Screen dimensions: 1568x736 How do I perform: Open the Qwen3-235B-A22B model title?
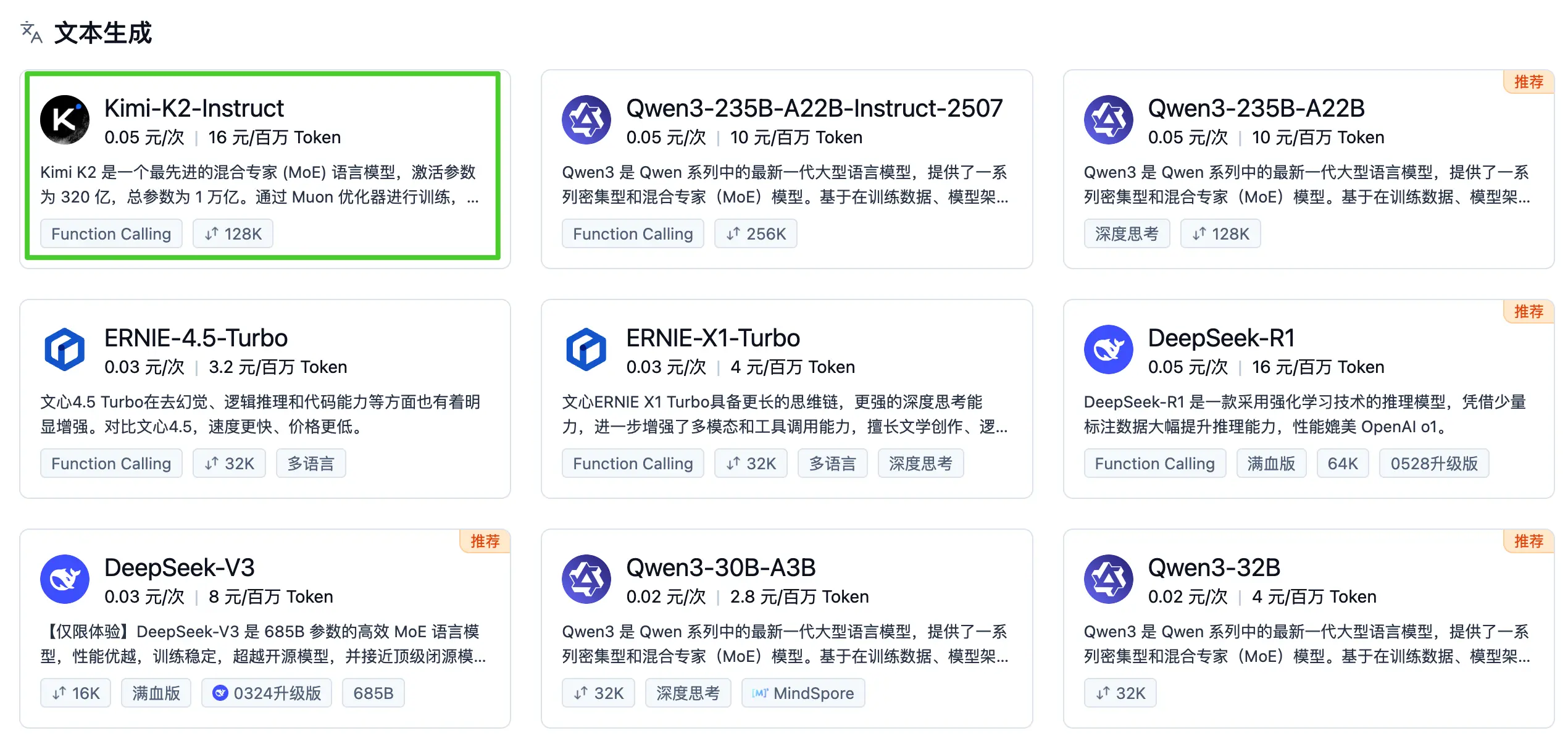1256,108
